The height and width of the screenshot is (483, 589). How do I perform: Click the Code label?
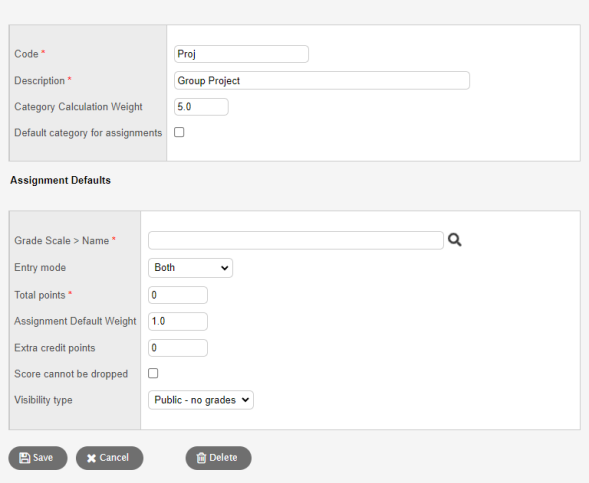pos(26,54)
